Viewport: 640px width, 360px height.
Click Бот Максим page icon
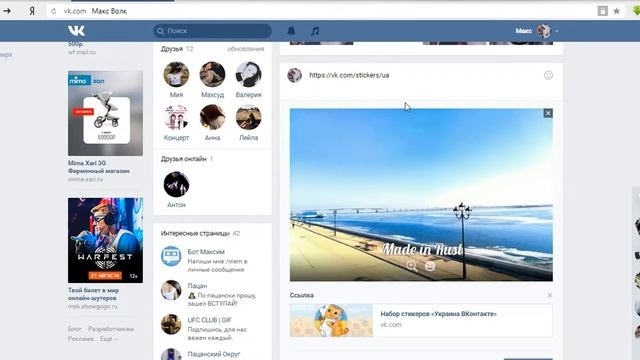point(171,256)
